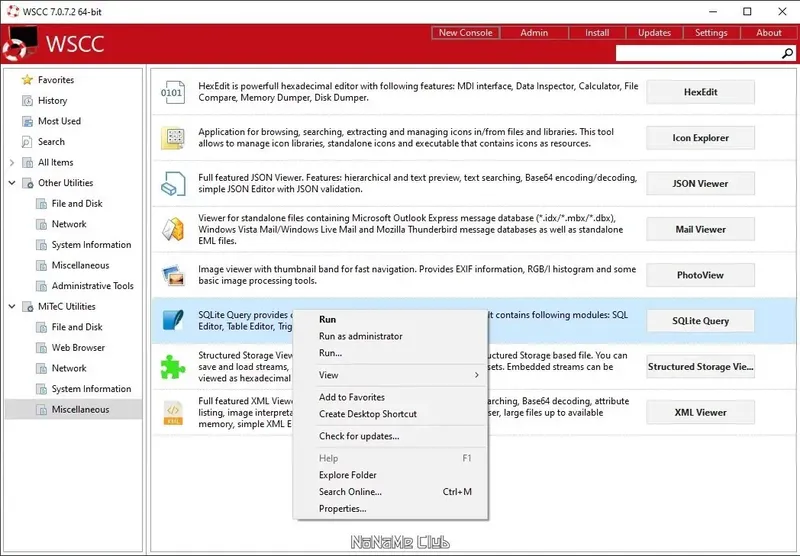Click the search magnifier in the header
800x556 pixels.
(x=788, y=53)
